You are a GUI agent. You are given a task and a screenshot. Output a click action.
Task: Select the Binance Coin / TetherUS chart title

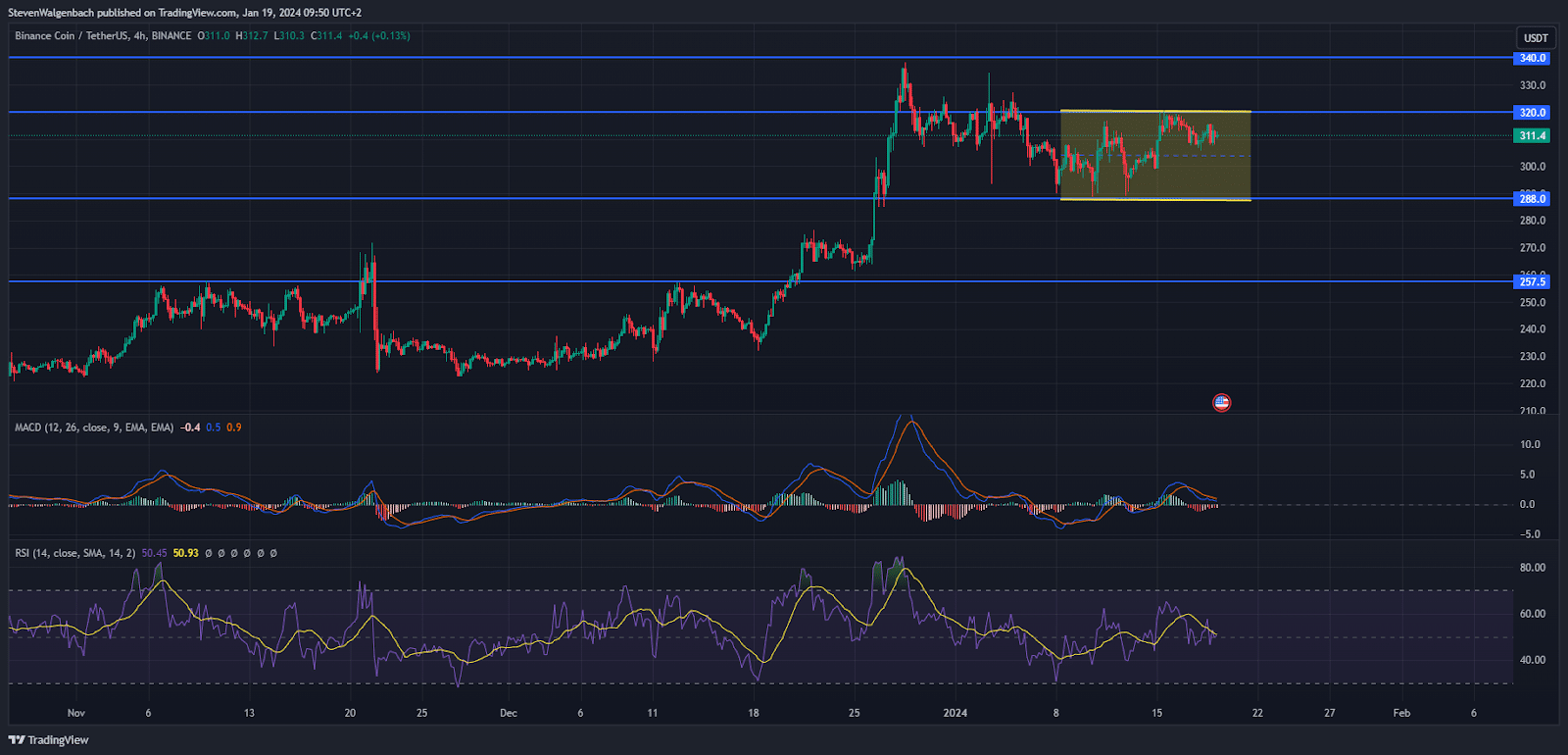(x=103, y=35)
